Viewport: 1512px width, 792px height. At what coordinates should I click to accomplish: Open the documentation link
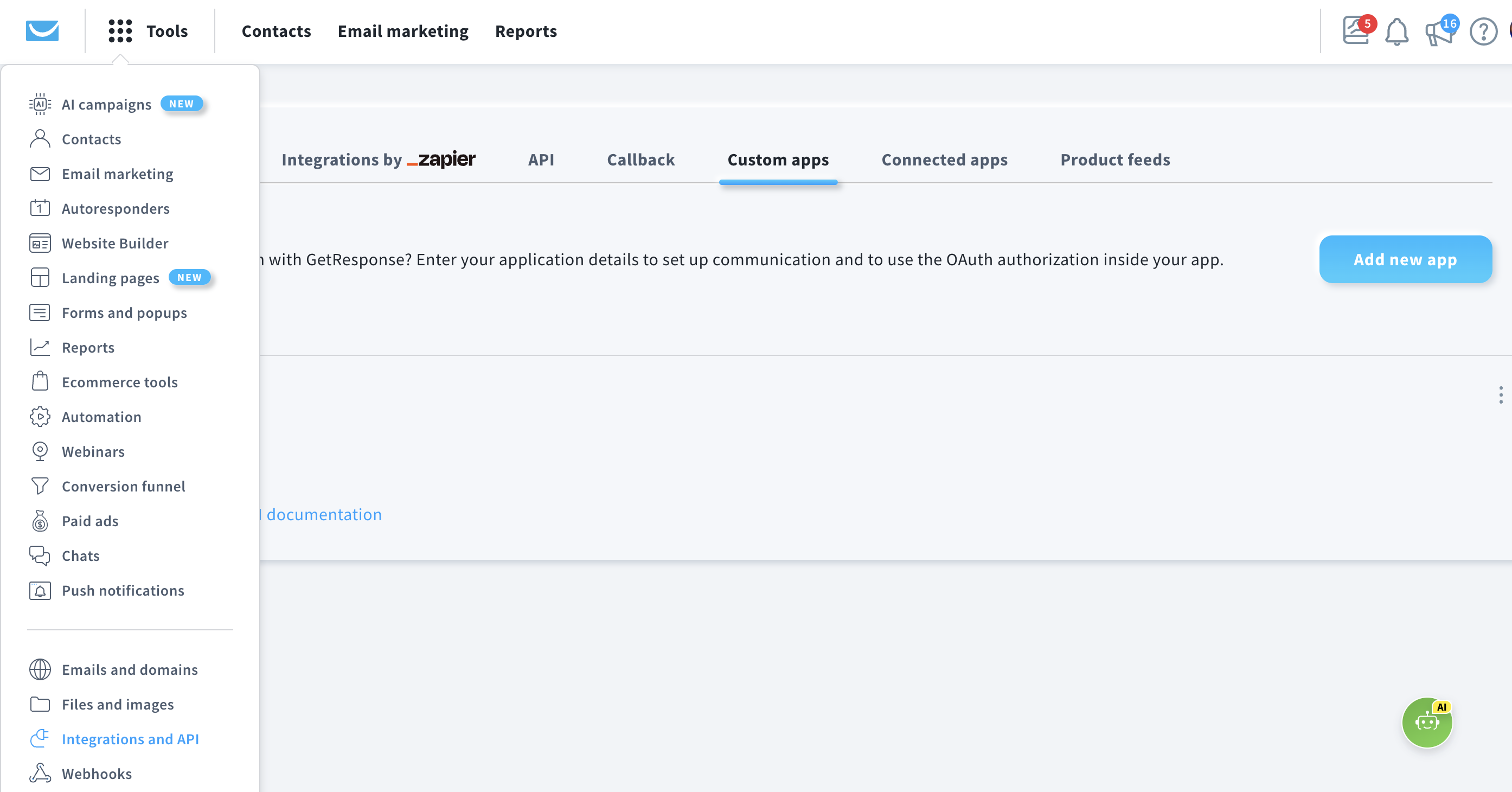point(323,514)
